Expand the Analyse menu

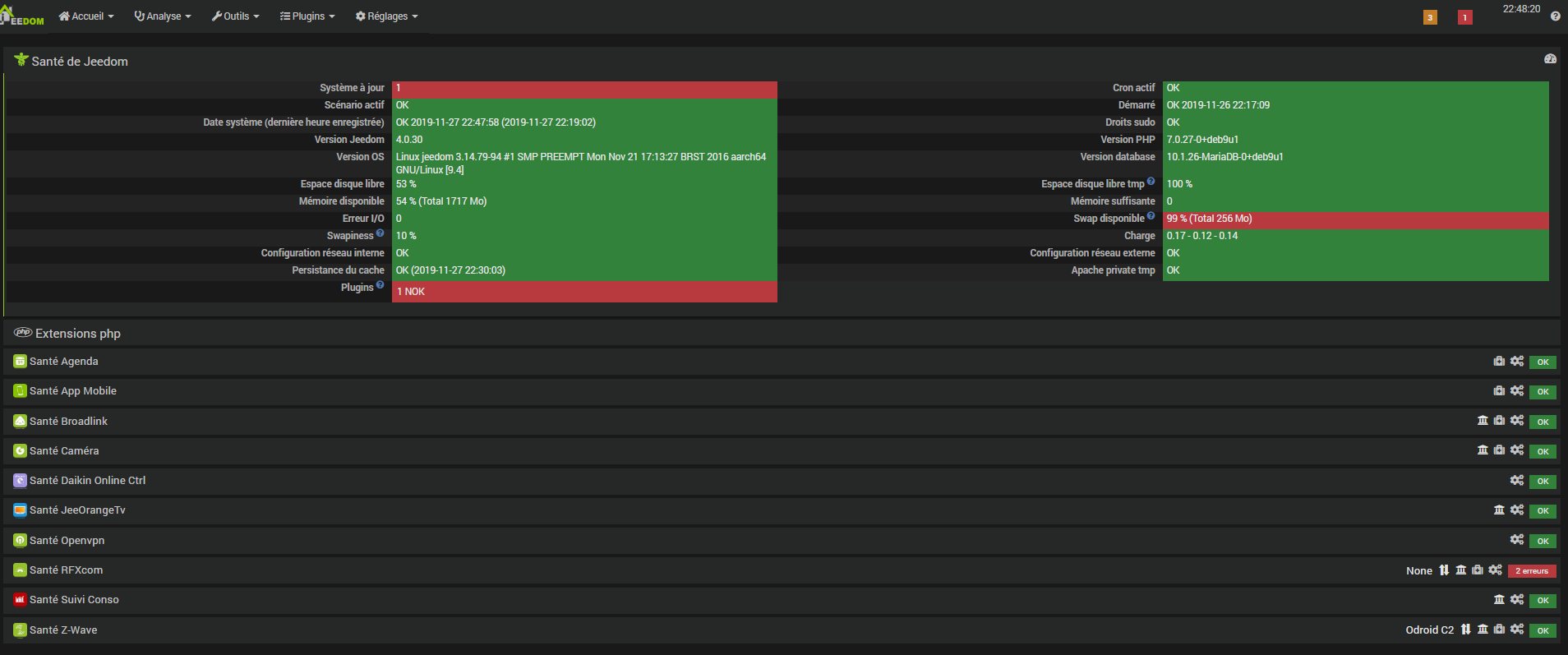pos(163,16)
